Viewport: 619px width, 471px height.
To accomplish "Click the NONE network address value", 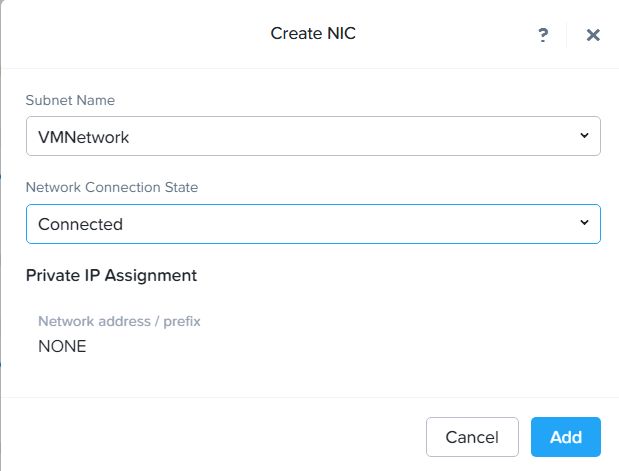I will coord(62,347).
